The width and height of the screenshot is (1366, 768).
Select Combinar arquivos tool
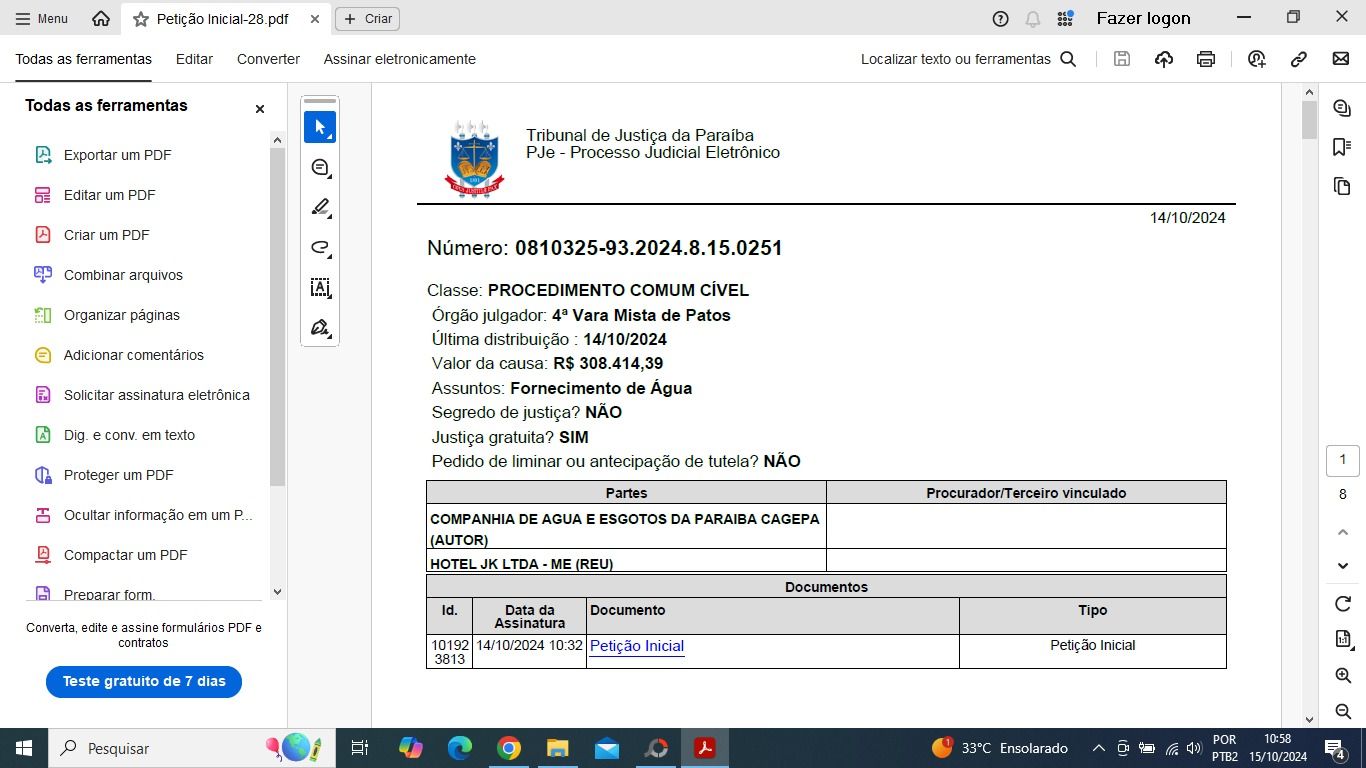tap(123, 275)
